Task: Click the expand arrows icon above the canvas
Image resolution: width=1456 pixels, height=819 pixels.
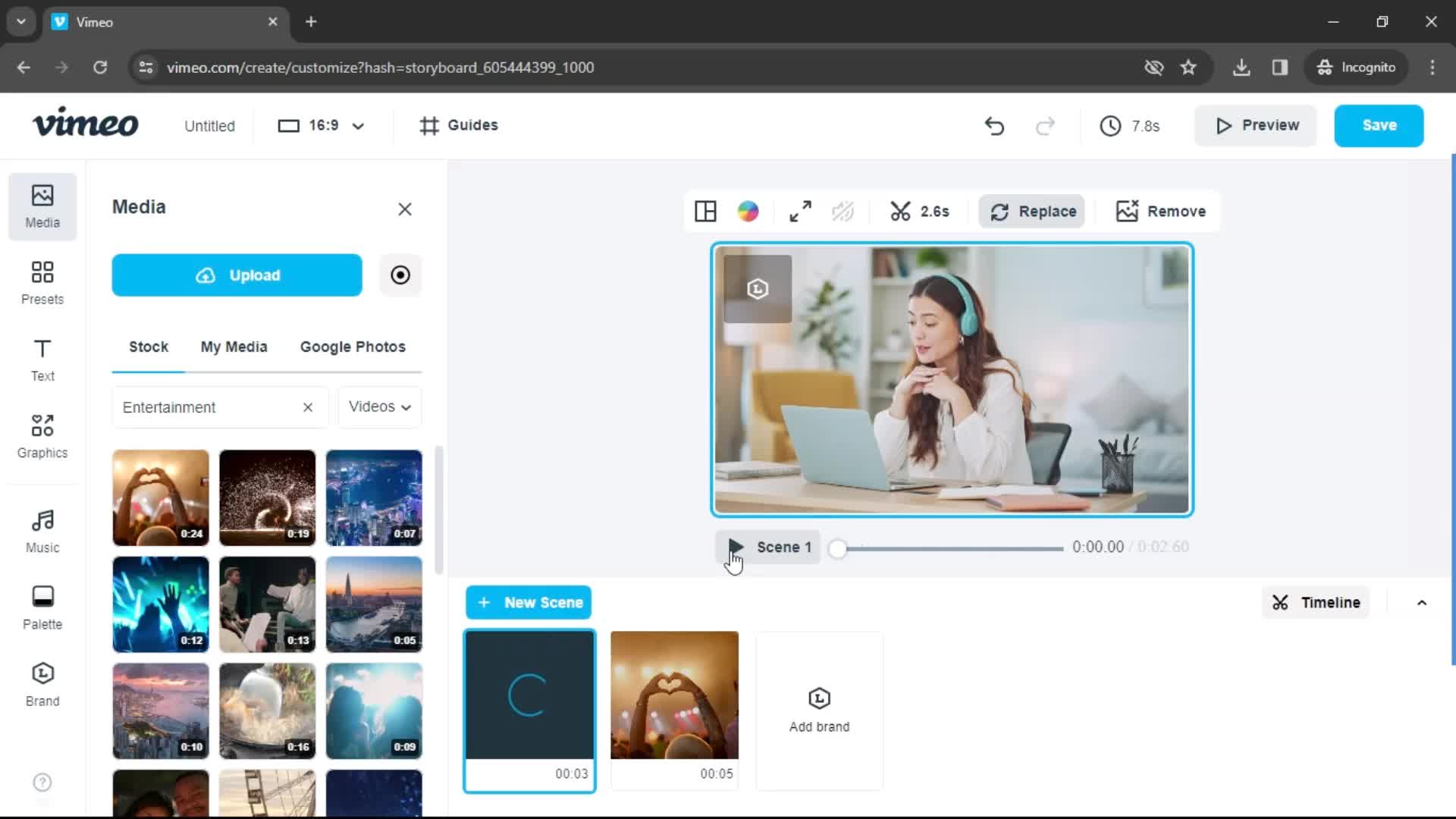Action: (x=800, y=212)
